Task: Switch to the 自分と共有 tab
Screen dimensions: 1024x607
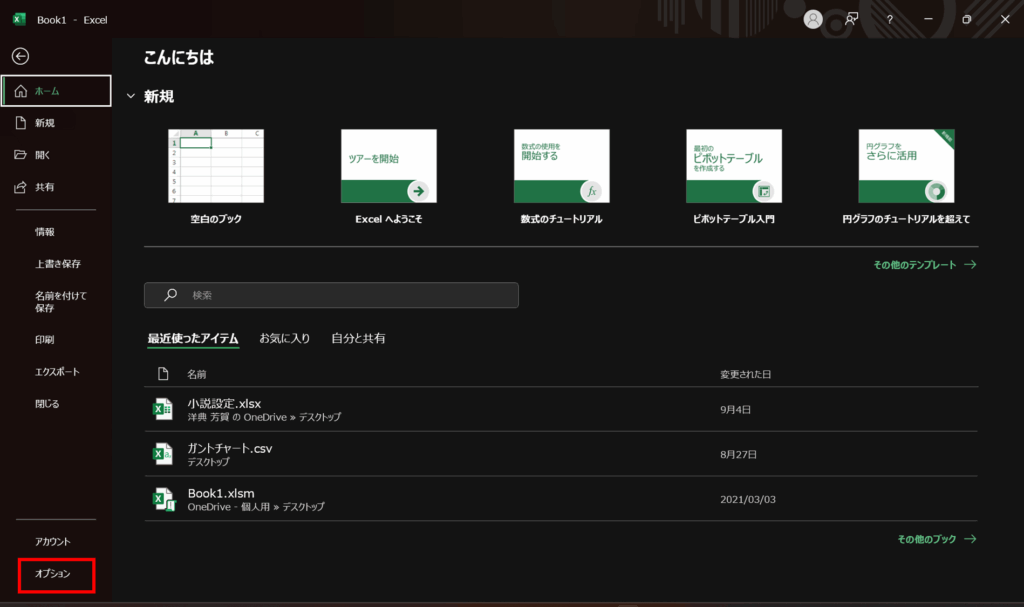Action: pyautogui.click(x=358, y=339)
